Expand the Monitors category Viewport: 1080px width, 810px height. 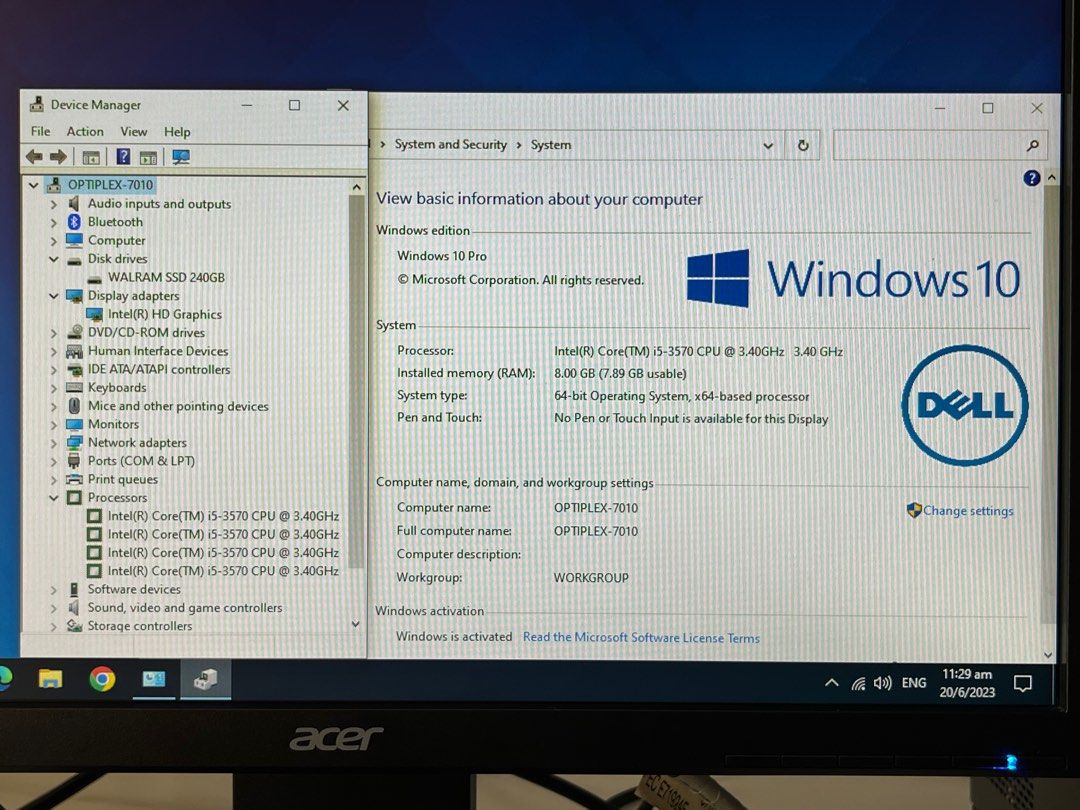pyautogui.click(x=52, y=424)
